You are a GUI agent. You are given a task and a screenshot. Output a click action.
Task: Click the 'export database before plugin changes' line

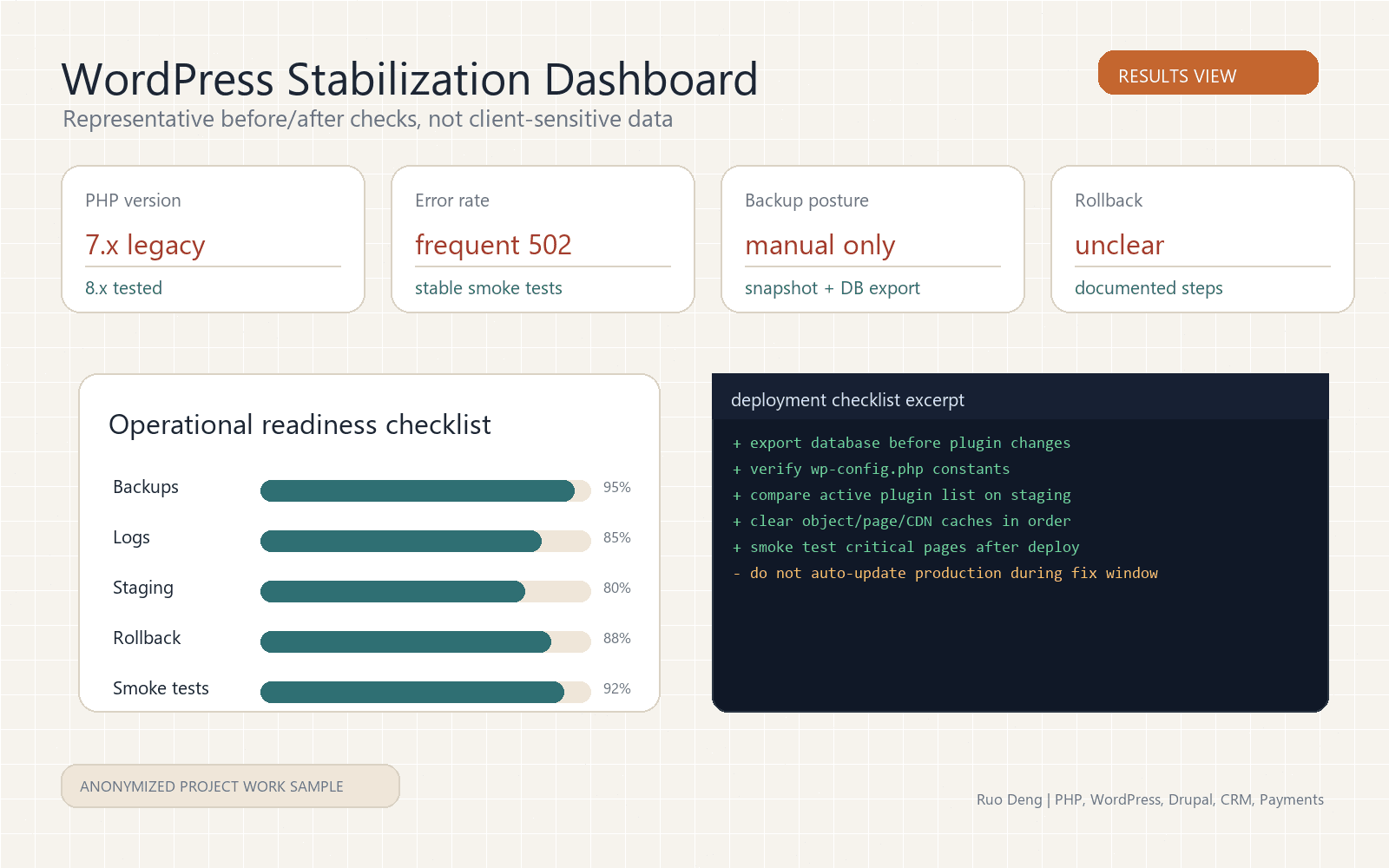(901, 443)
